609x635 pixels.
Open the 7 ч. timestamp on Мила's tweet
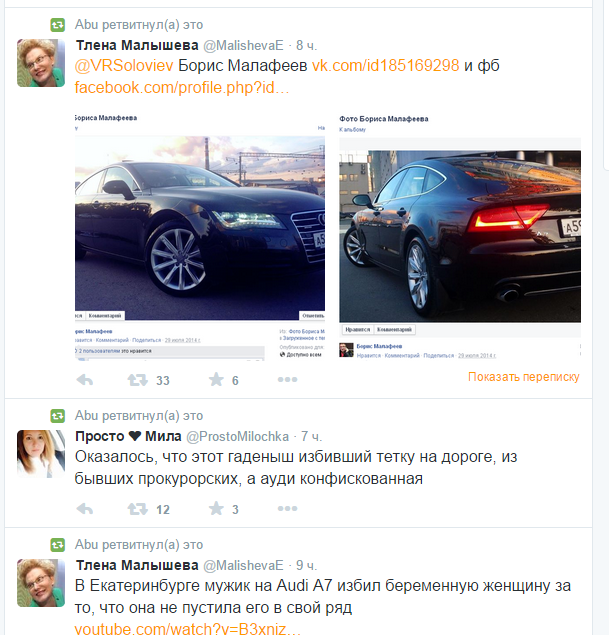pyautogui.click(x=311, y=436)
